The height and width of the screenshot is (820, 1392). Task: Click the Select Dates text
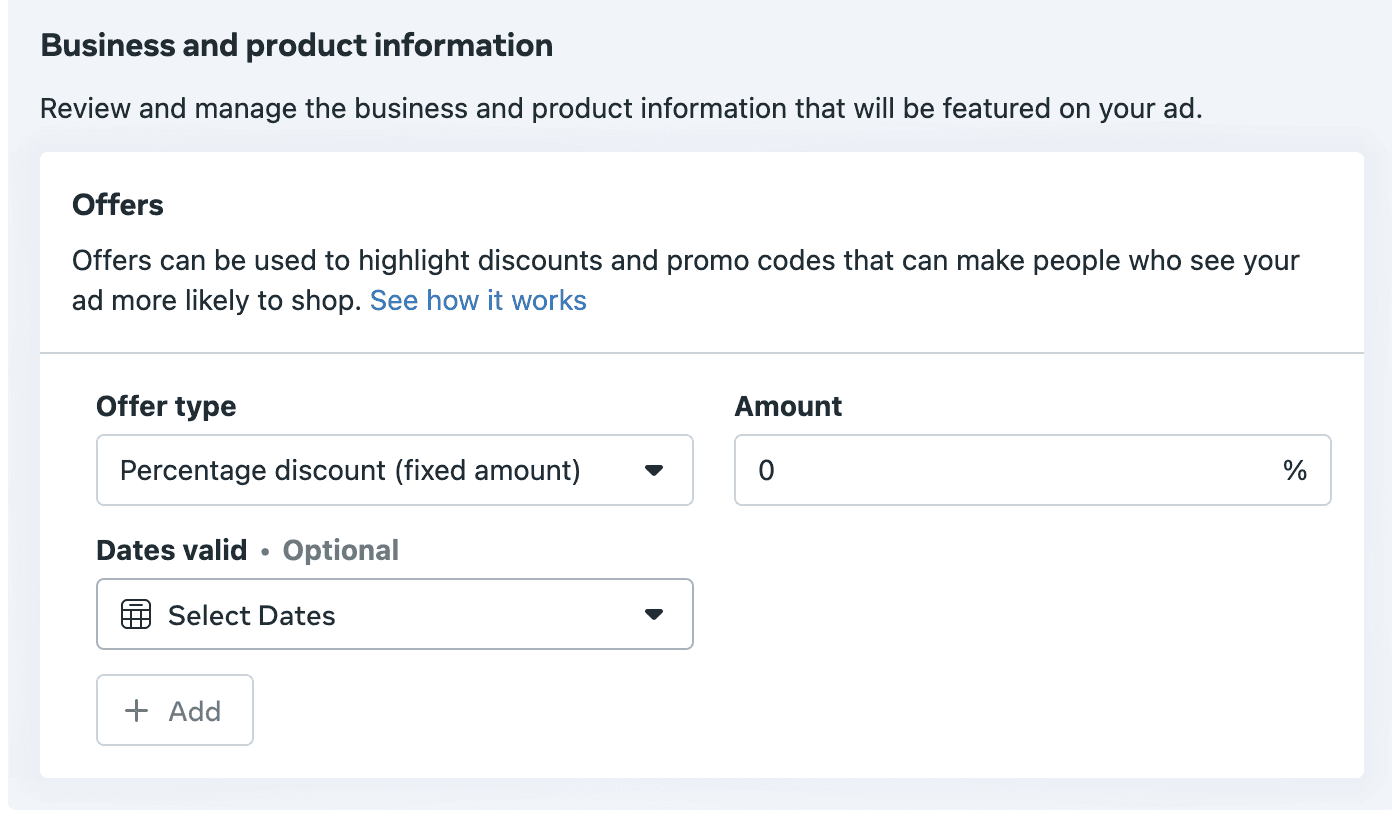coord(250,614)
